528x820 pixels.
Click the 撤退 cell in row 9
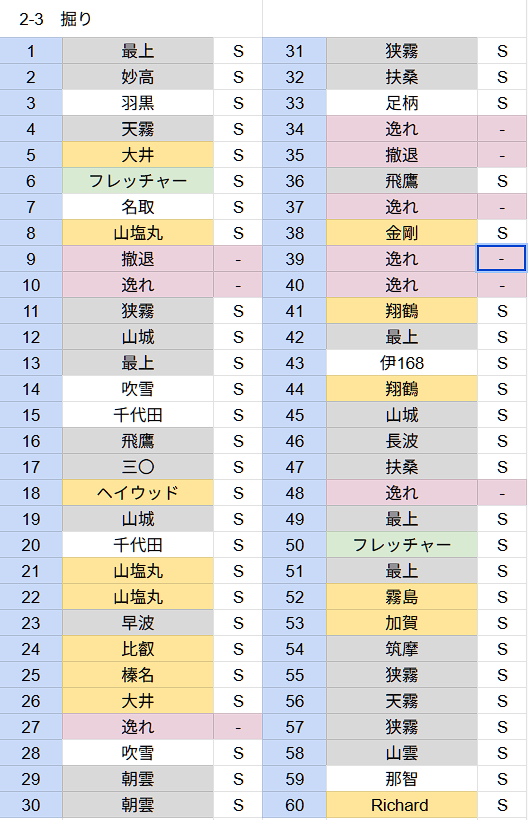coord(138,259)
